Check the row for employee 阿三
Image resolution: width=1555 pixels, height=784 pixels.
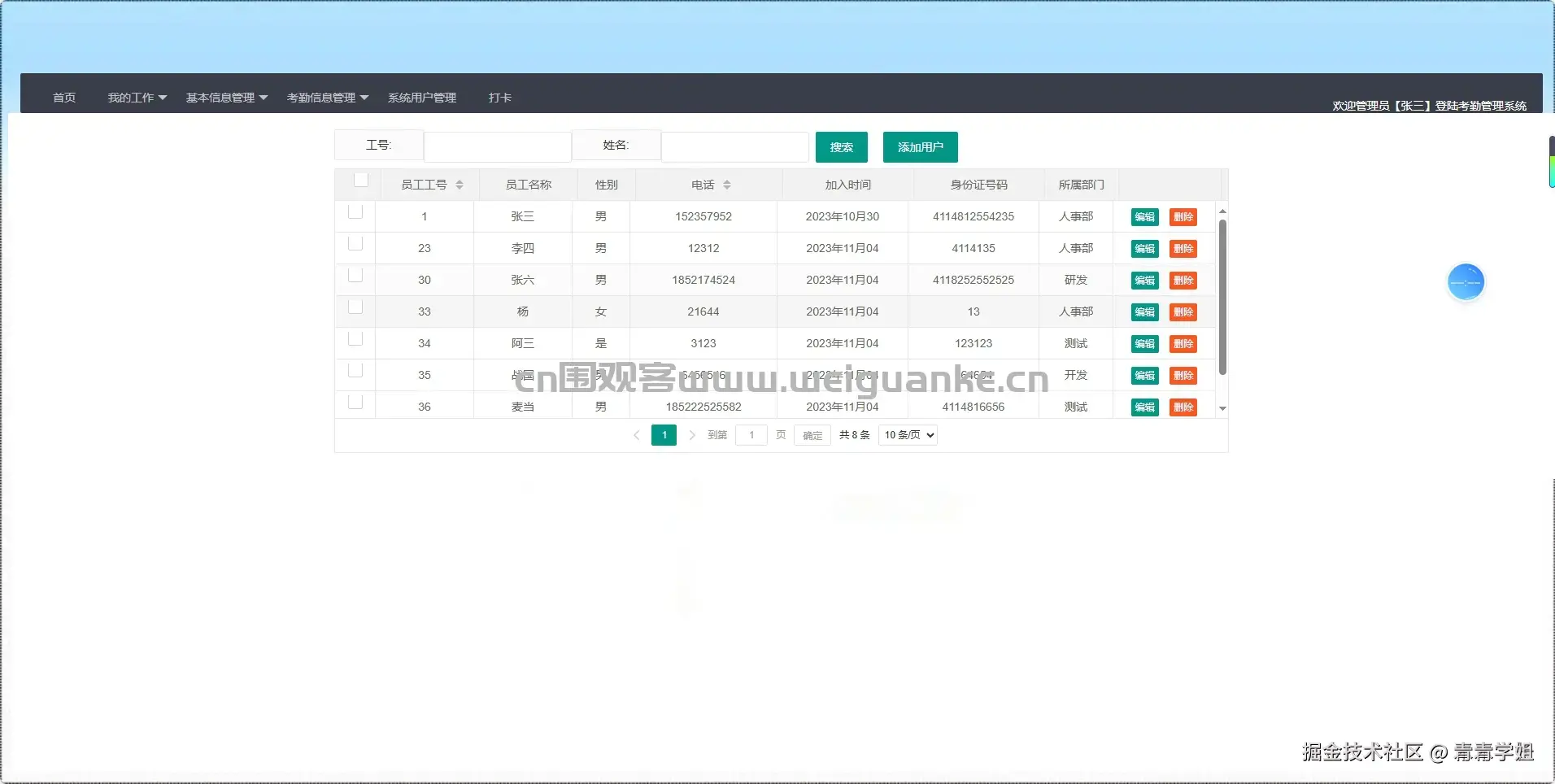coord(355,338)
